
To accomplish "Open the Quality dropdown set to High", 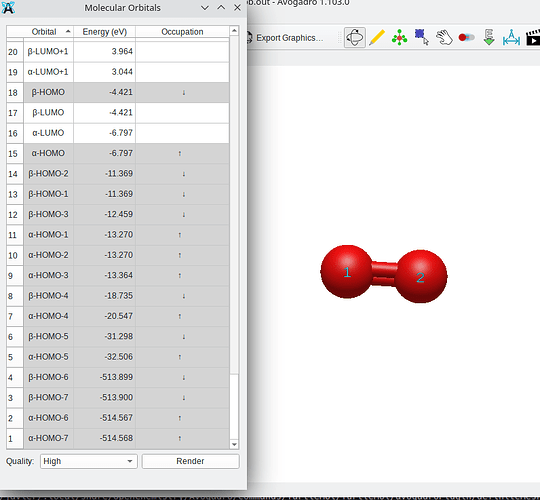I will pos(89,461).
